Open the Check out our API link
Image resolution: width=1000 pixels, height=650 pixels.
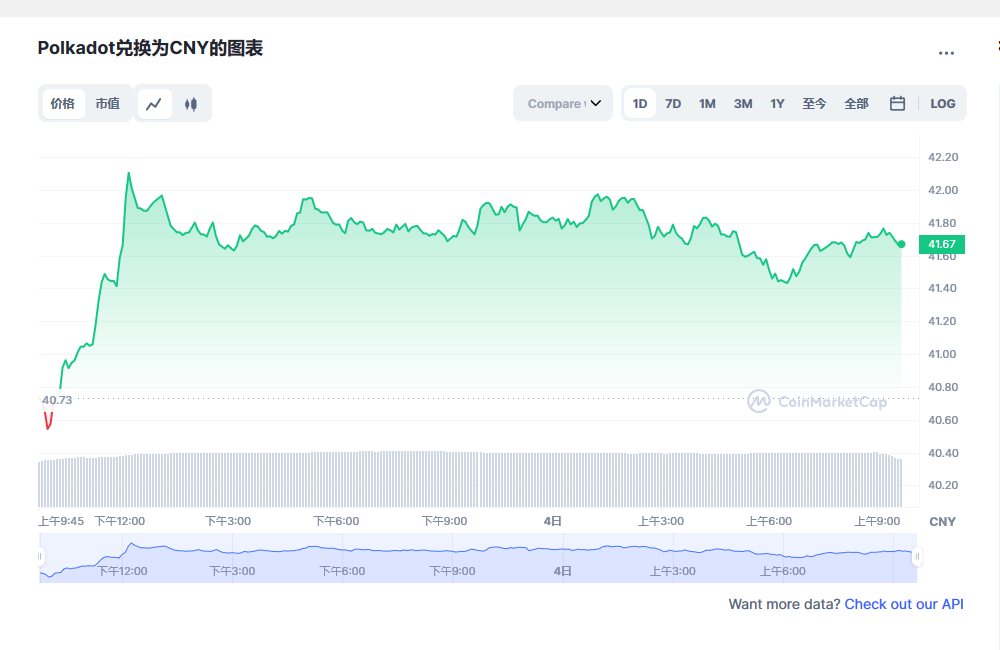tap(904, 604)
